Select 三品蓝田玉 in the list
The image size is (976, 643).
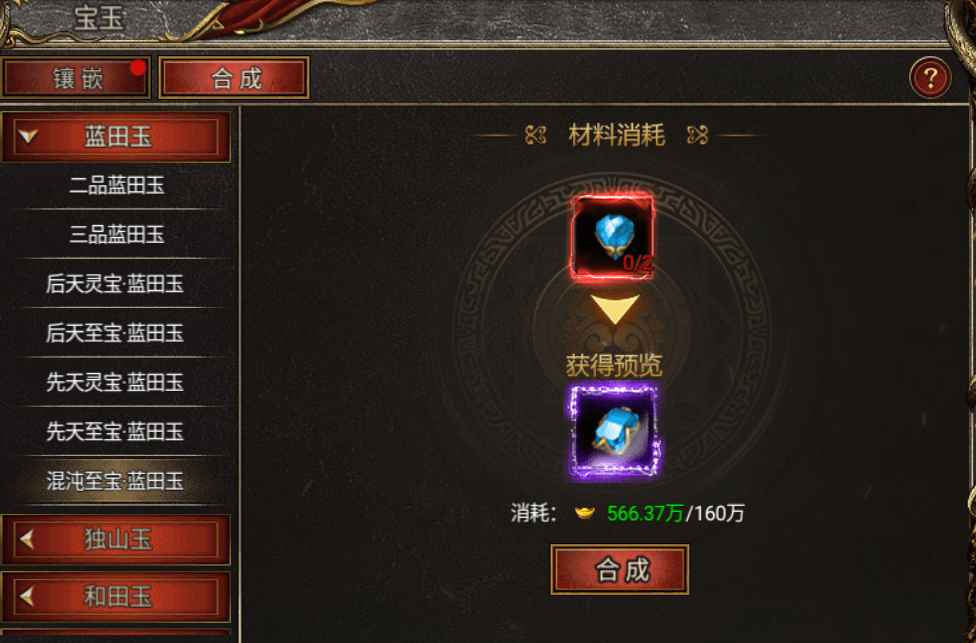117,234
